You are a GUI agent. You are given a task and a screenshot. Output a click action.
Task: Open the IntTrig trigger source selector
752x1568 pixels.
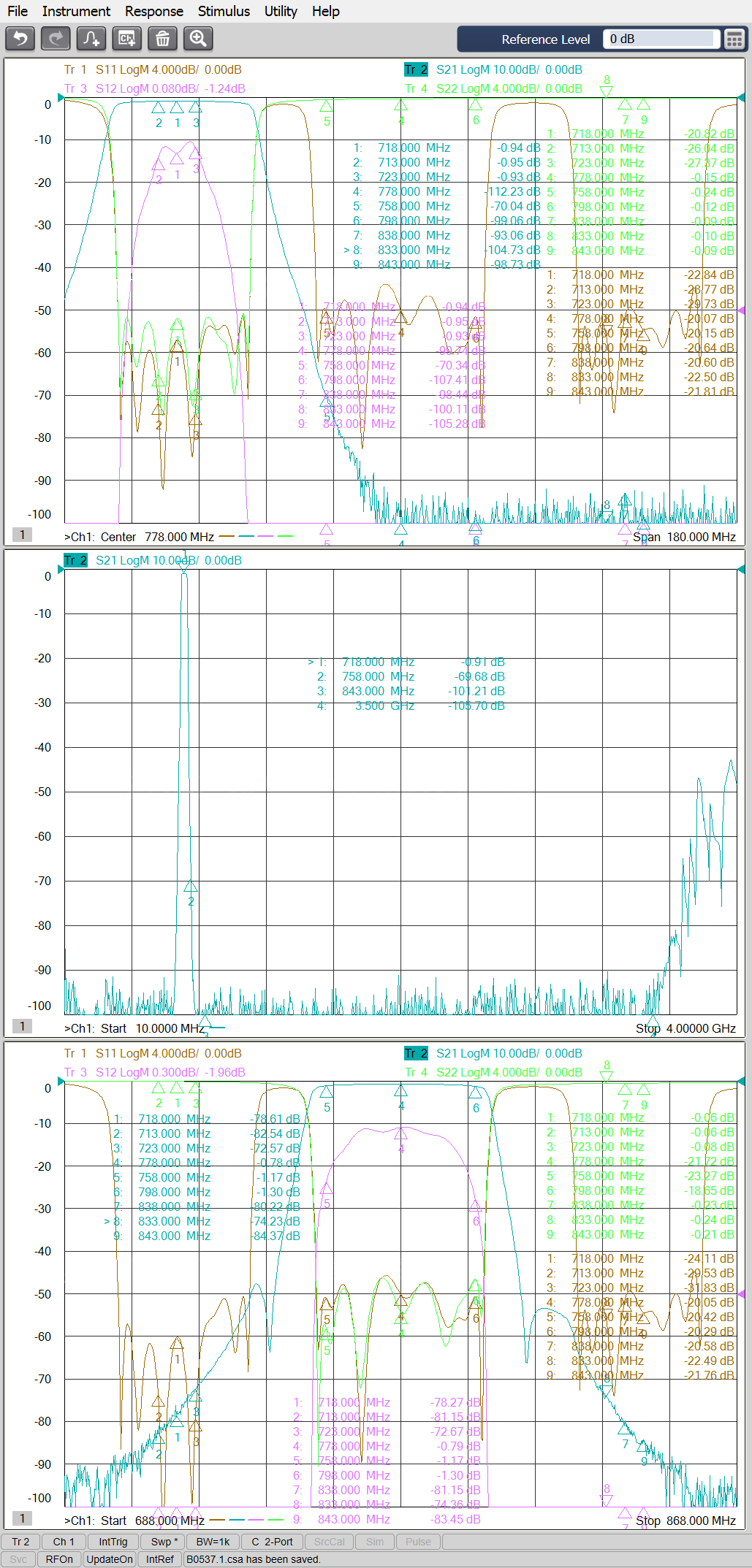tap(113, 1542)
